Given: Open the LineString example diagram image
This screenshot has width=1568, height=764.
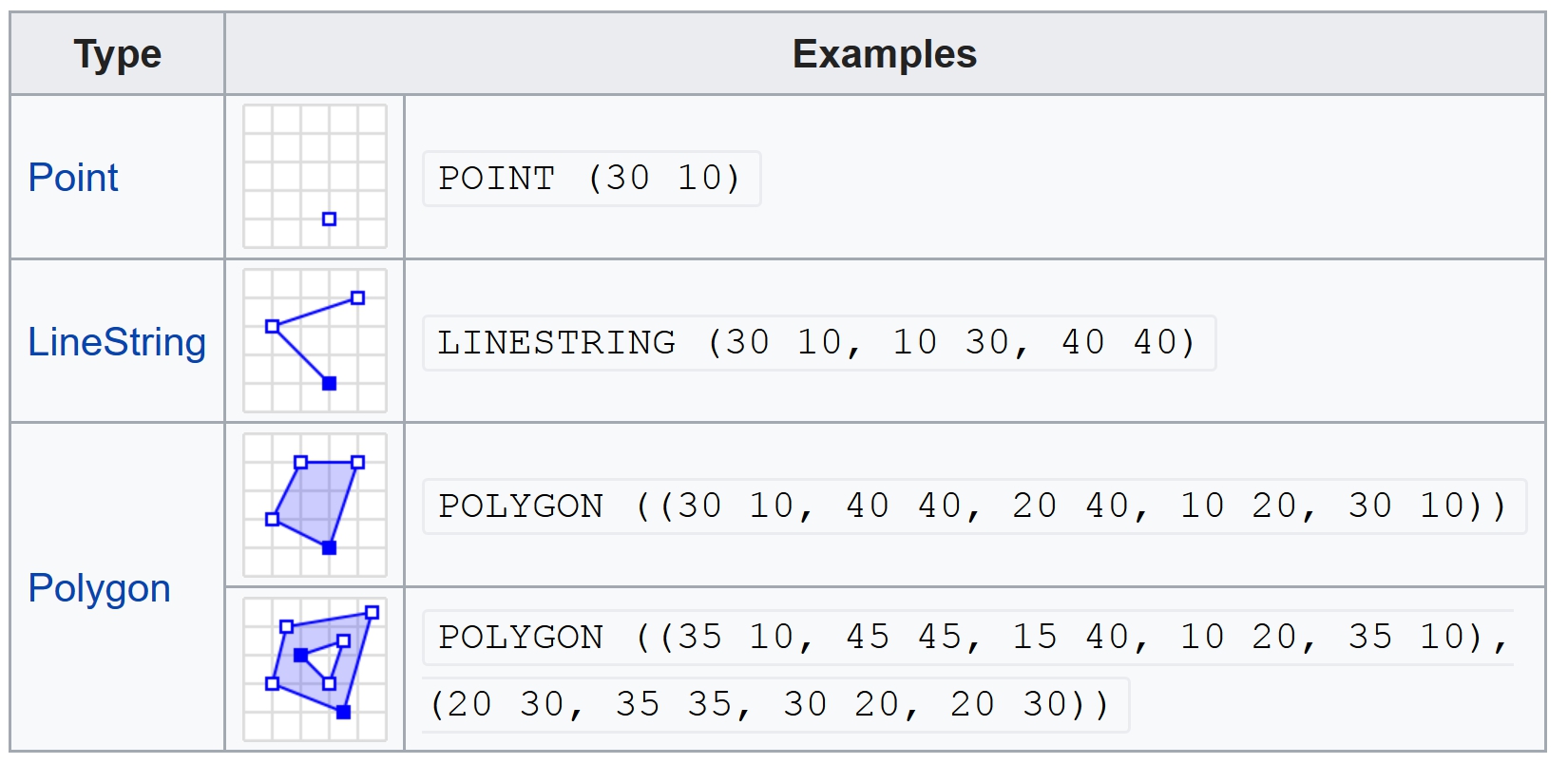Looking at the screenshot, I should point(315,341).
